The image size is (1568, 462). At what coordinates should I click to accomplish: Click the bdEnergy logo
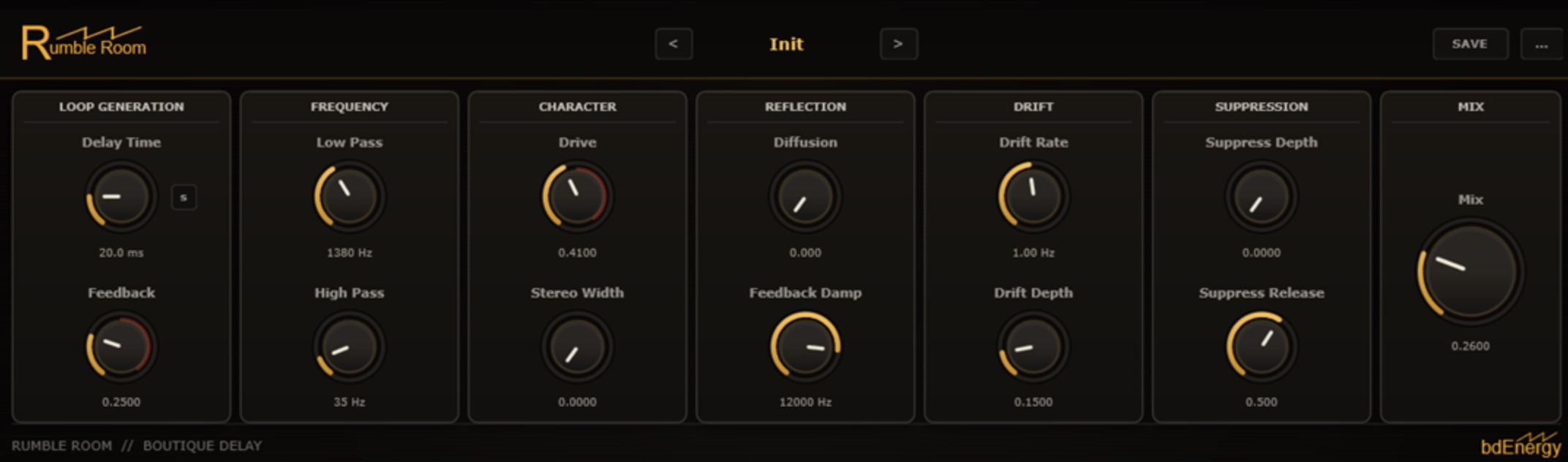(1520, 444)
